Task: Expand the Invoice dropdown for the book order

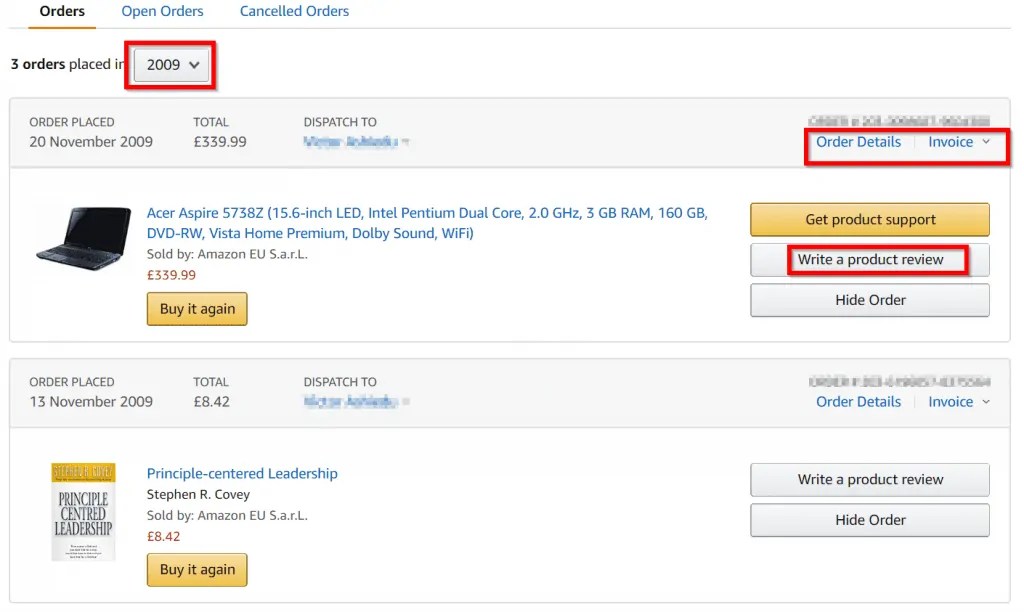Action: coord(957,401)
